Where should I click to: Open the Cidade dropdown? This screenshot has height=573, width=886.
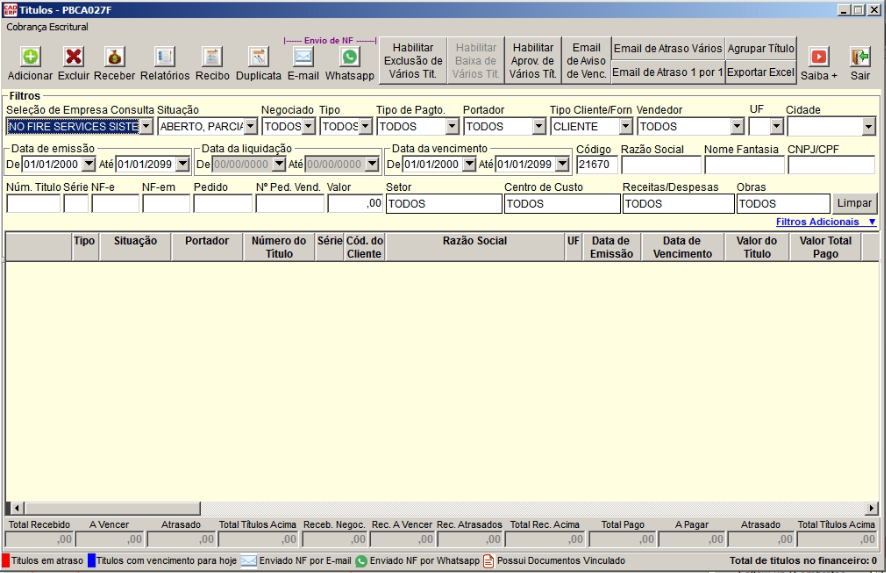click(869, 127)
